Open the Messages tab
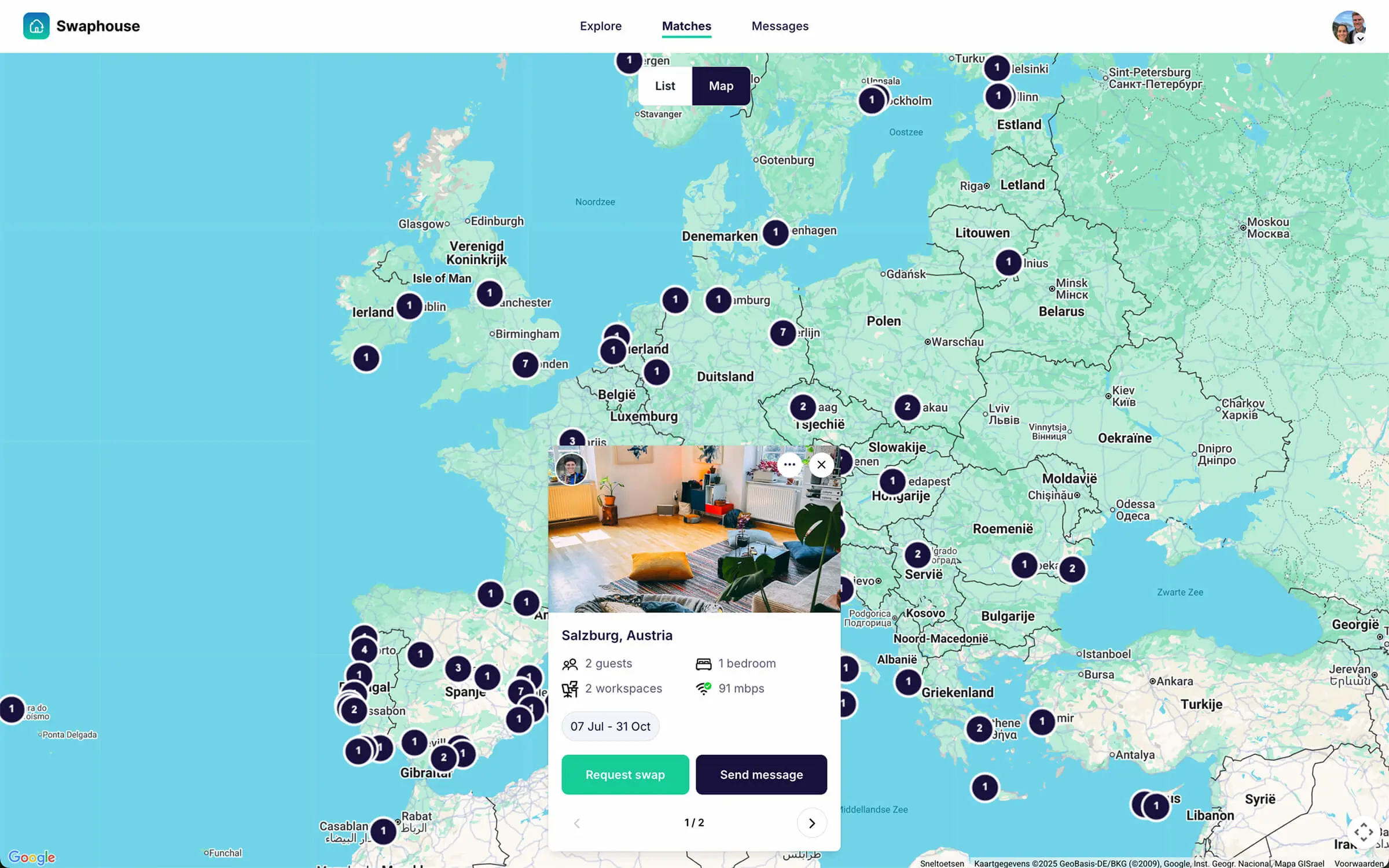 tap(780, 26)
